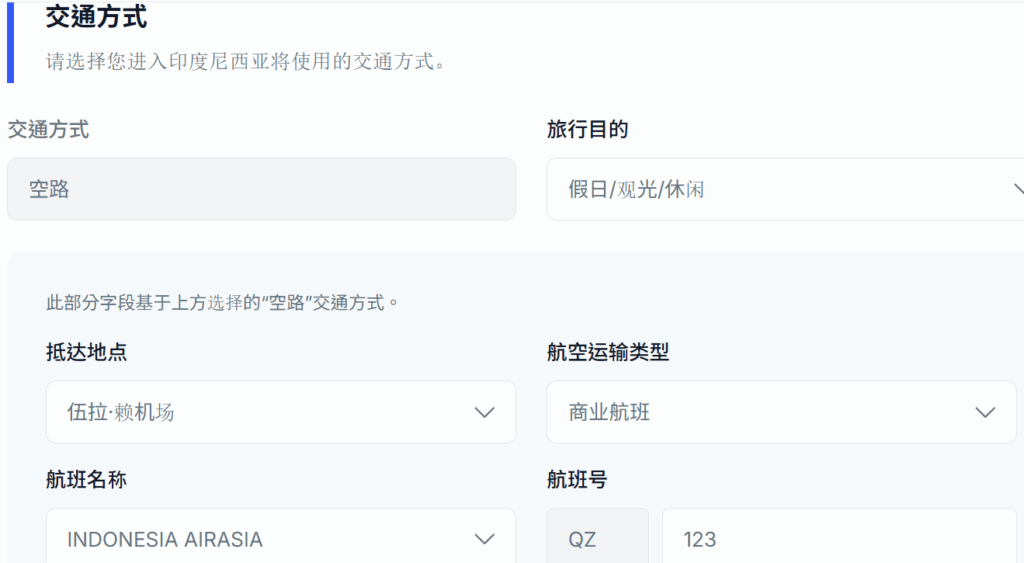Click the chevron arrow in 航空运输类型 dropdown
The height and width of the screenshot is (563, 1024).
(985, 412)
